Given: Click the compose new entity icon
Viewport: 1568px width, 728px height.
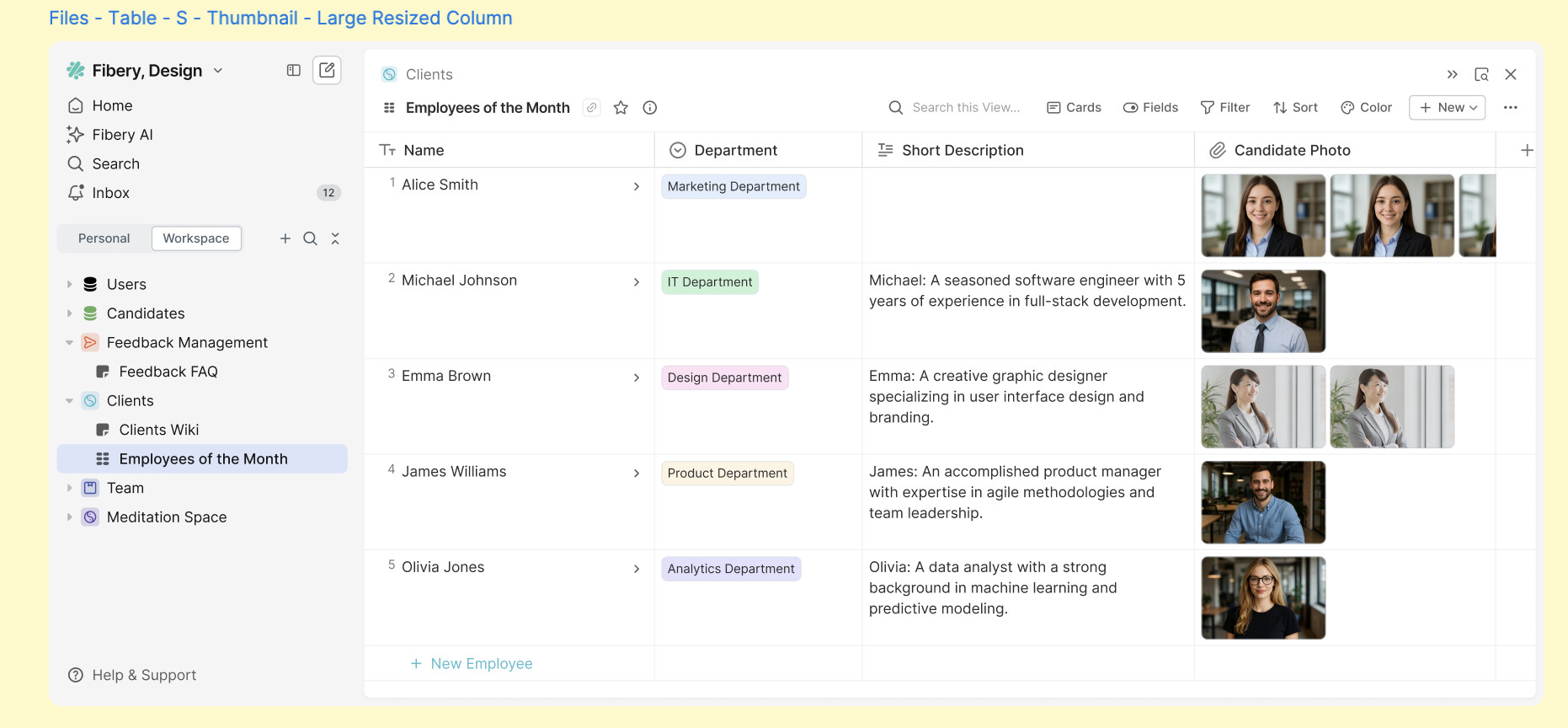Looking at the screenshot, I should [x=327, y=70].
